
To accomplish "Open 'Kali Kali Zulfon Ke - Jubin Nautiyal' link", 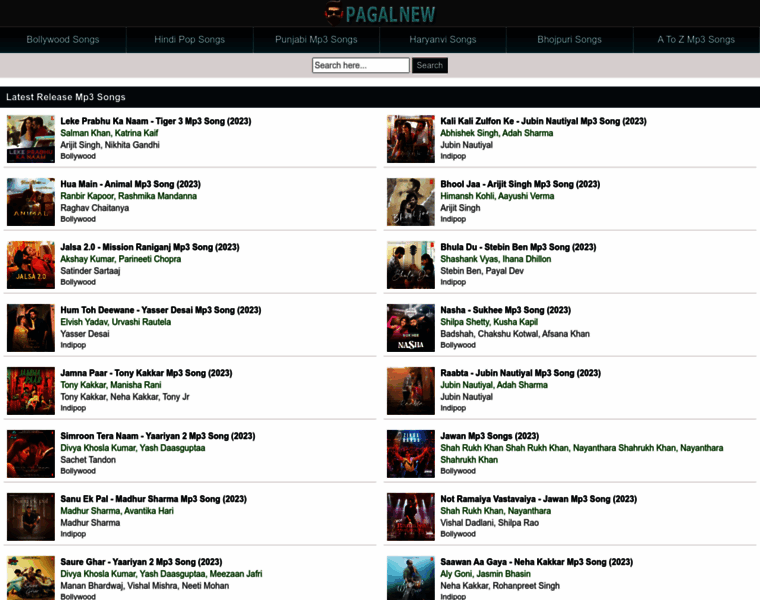I will click(543, 121).
